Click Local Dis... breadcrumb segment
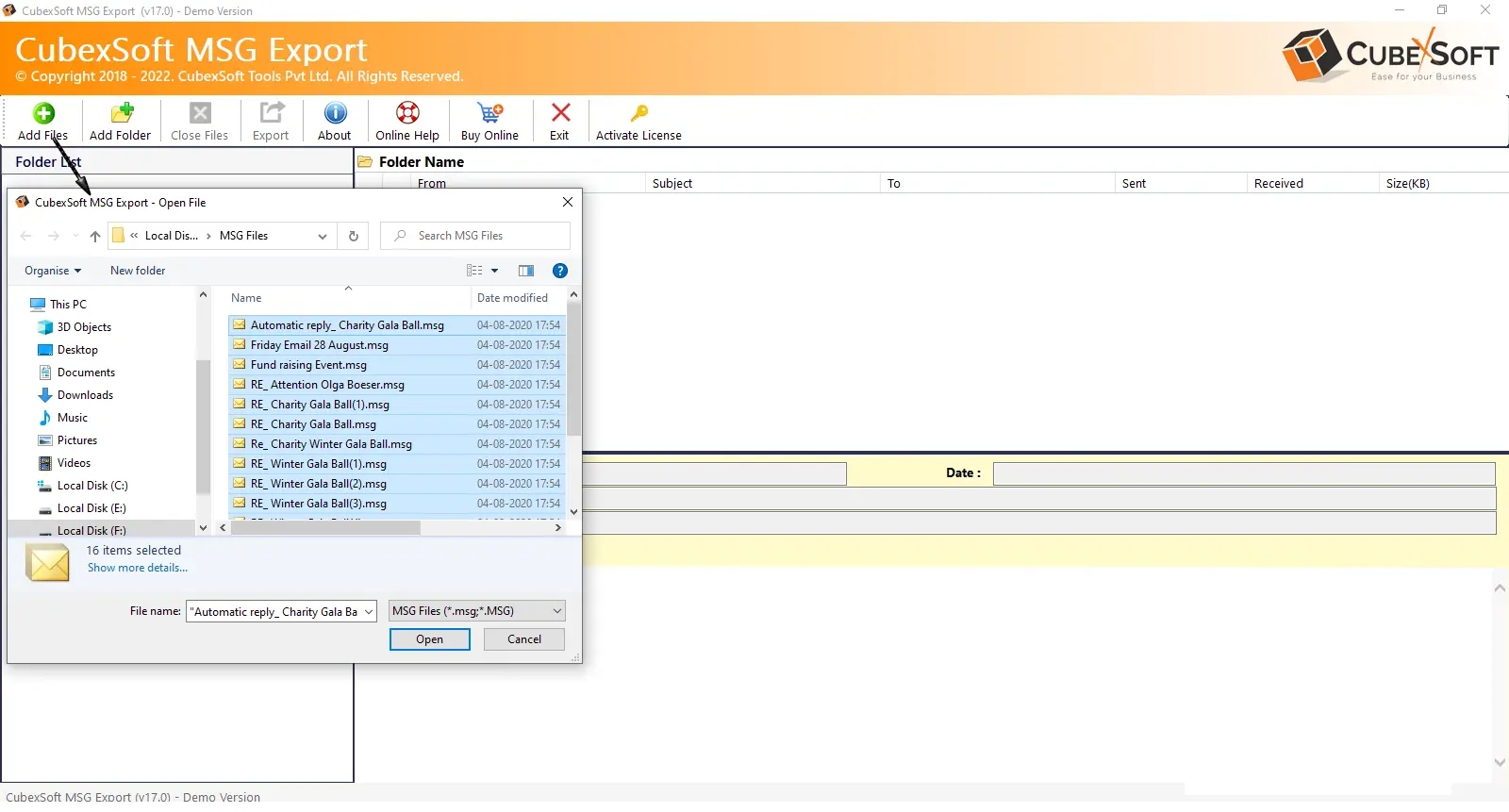Screen dimensions: 1509x812 pyautogui.click(x=172, y=236)
